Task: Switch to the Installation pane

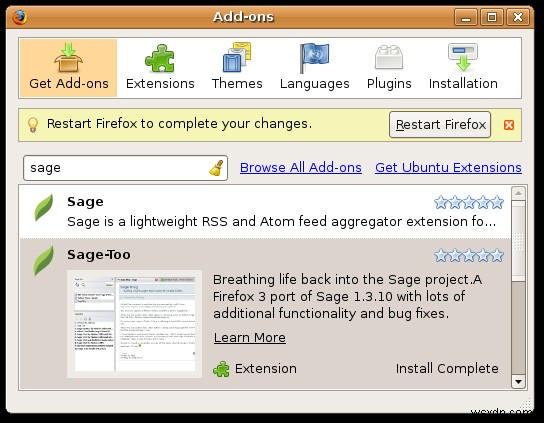Action: point(463,68)
